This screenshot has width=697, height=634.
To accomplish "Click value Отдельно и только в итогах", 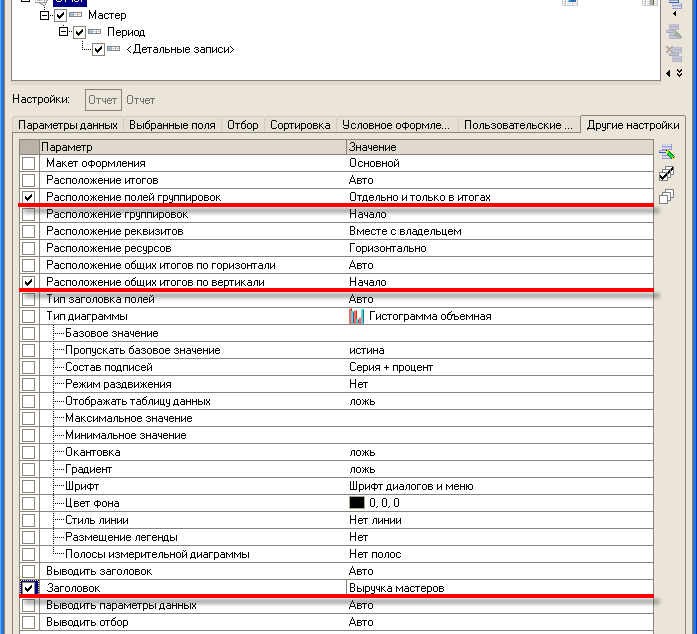I will tap(420, 197).
